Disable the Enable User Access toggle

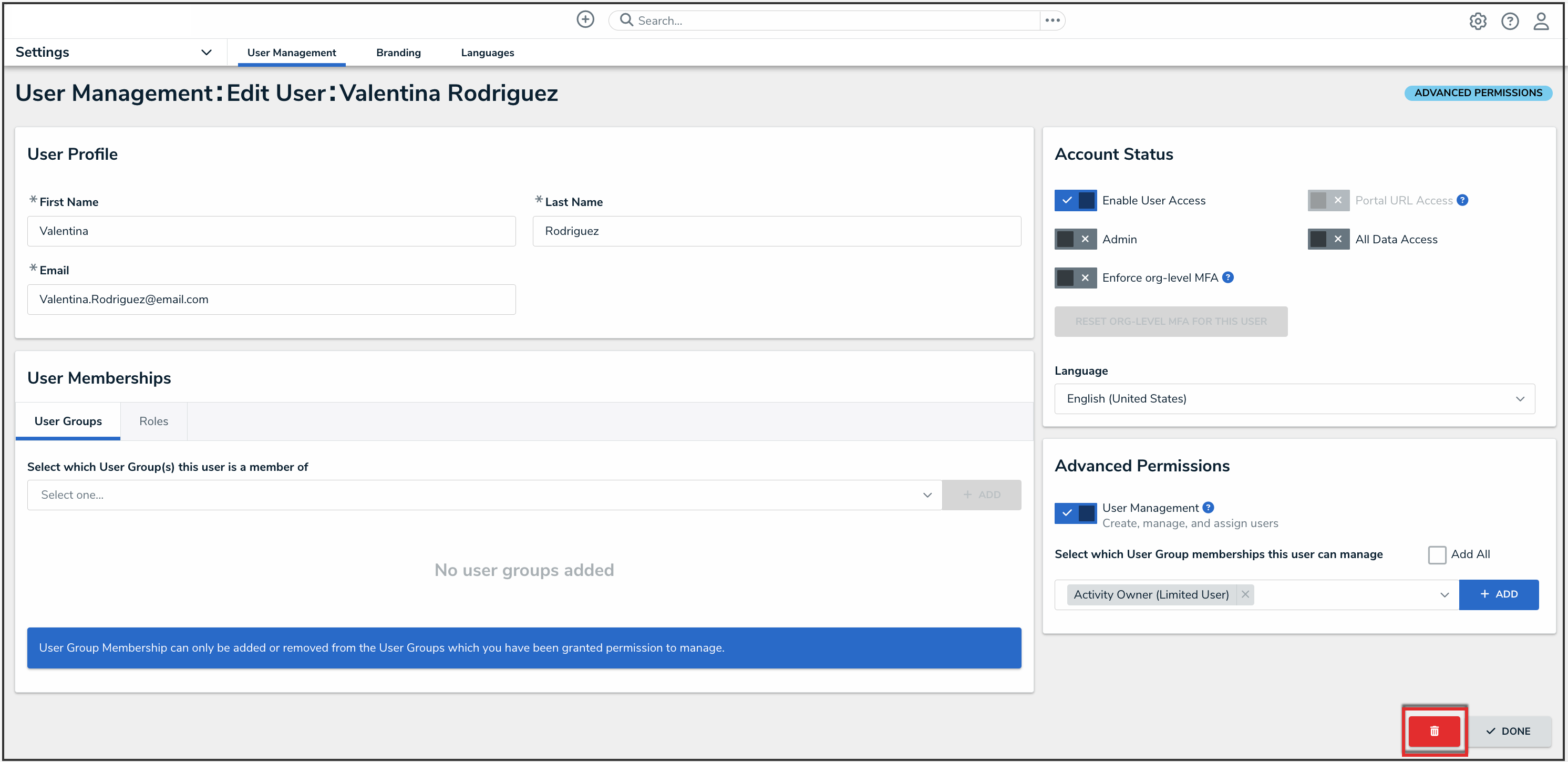1075,200
